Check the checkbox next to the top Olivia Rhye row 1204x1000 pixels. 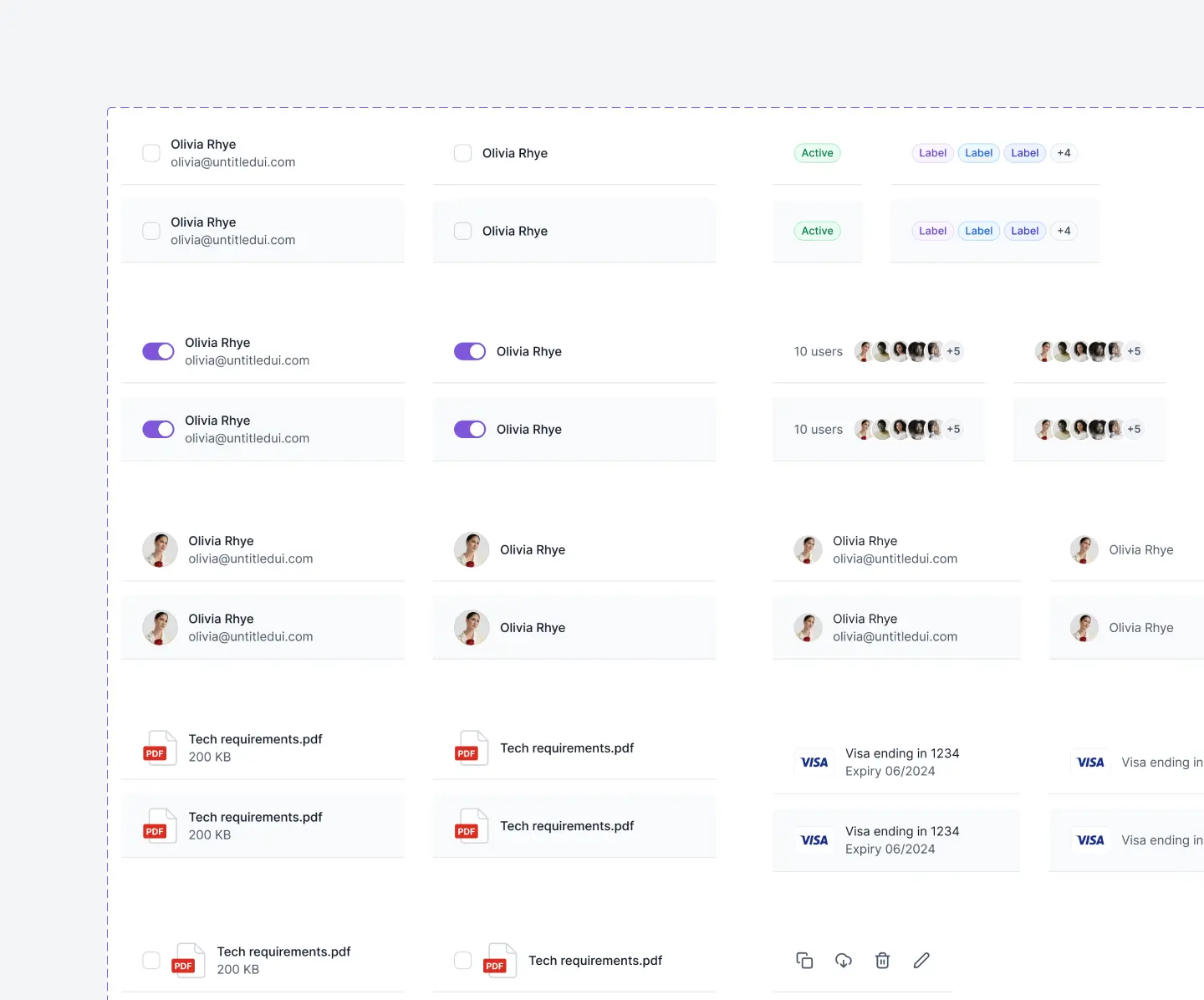(x=151, y=153)
